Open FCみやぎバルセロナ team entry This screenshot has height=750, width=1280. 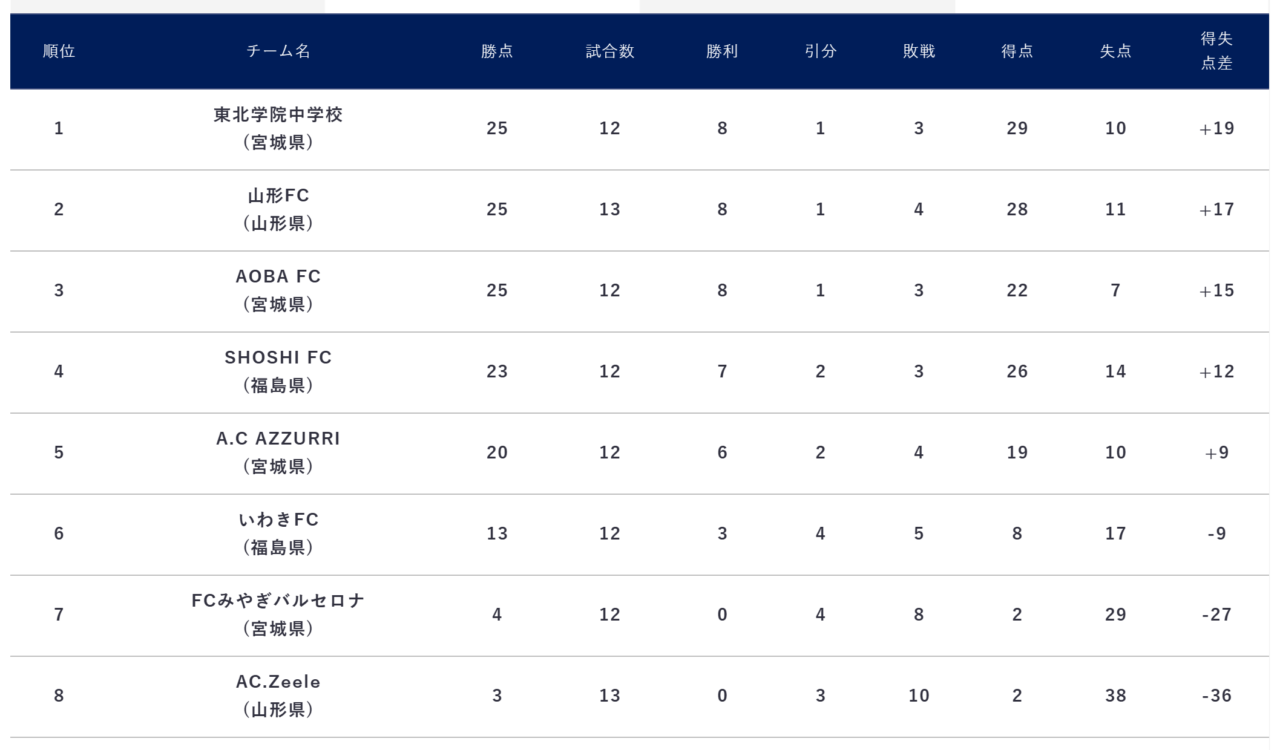278,601
